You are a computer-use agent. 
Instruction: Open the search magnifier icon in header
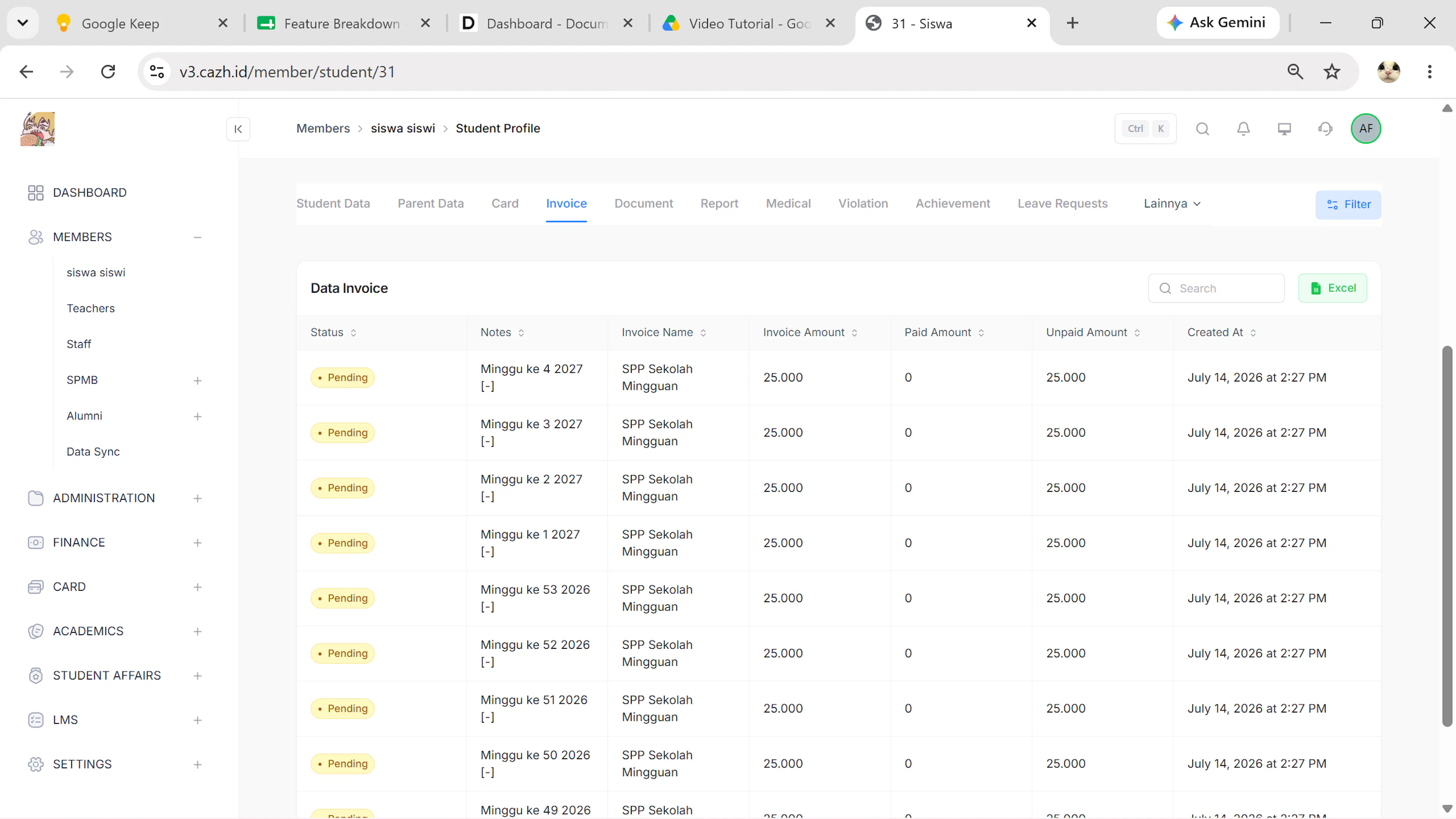1202,129
